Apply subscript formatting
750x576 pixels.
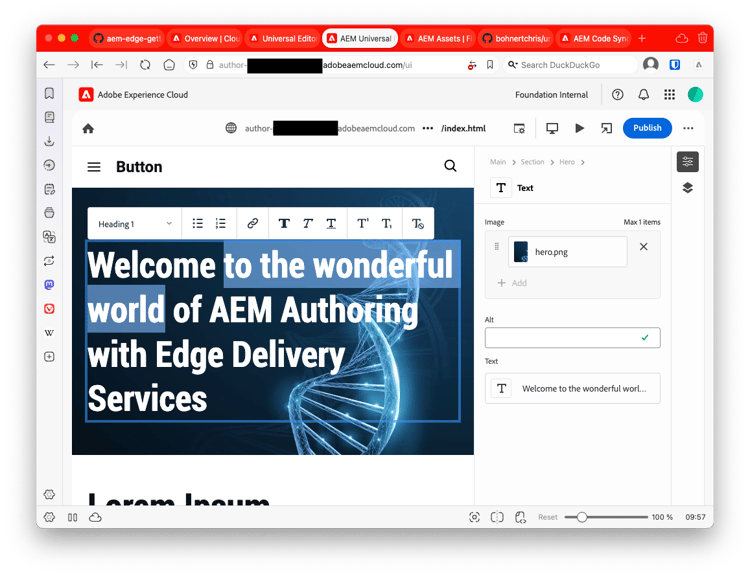(x=386, y=223)
